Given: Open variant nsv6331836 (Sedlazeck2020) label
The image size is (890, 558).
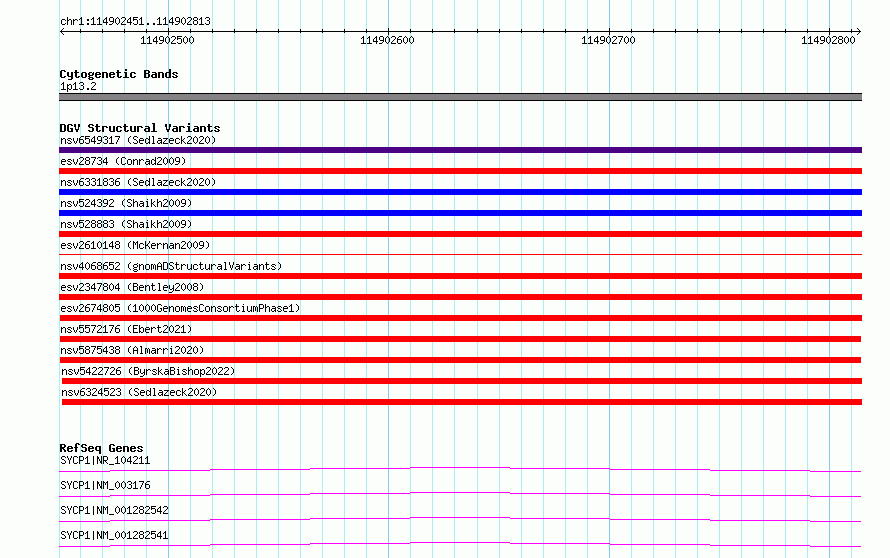Looking at the screenshot, I should (x=138, y=182).
